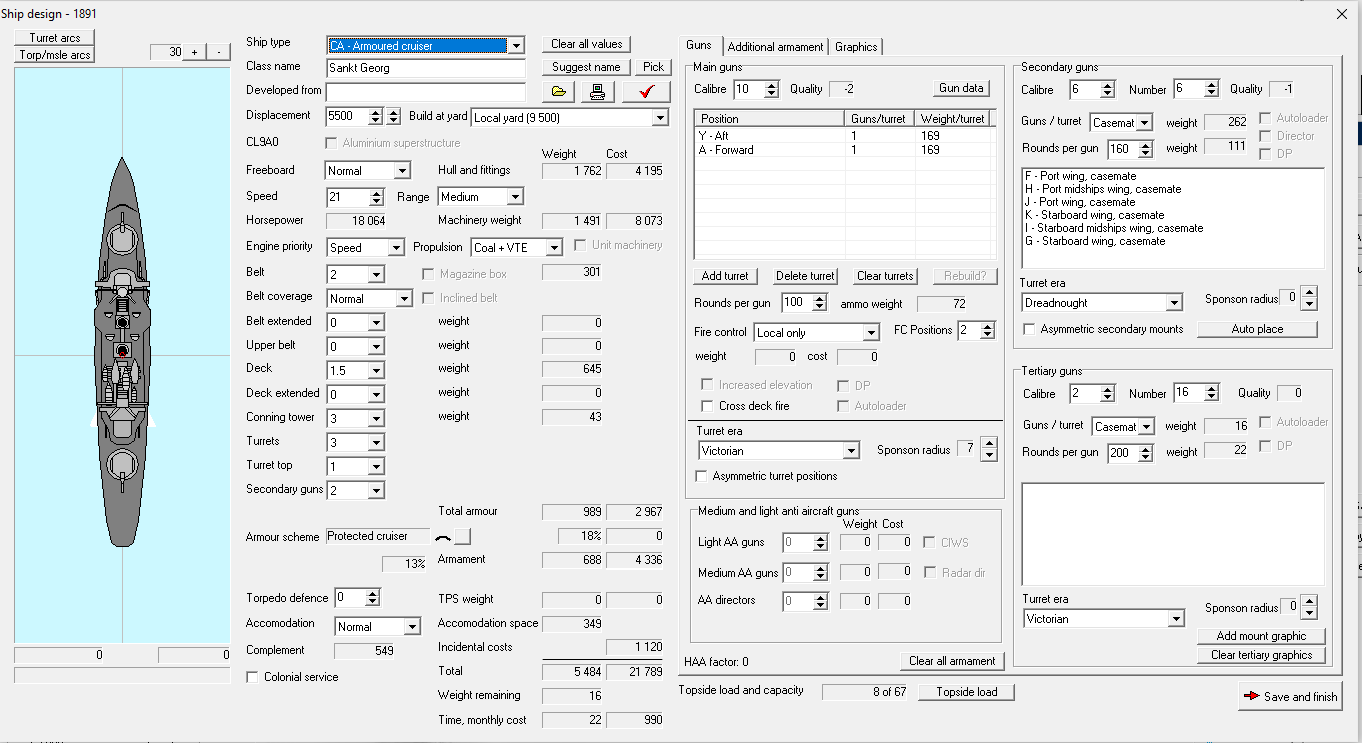1362x743 pixels.
Task: Toggle the Increased elevation checkbox
Action: coord(708,385)
